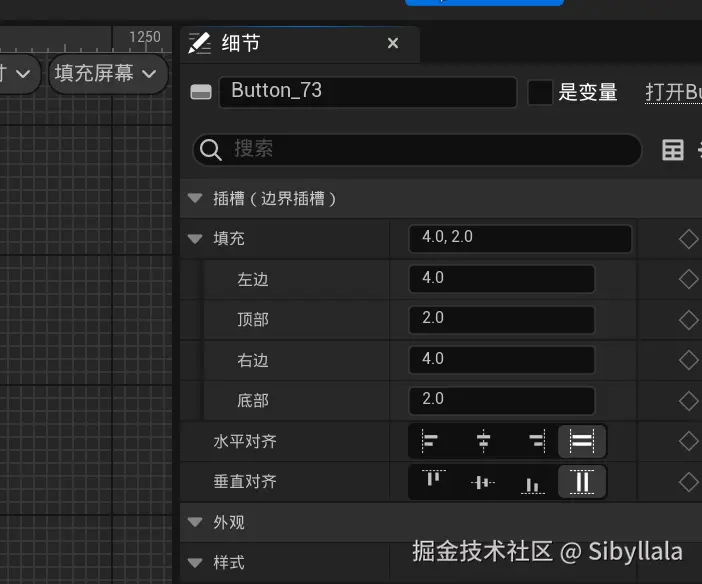Click the 右边 label row
This screenshot has height=584, width=702.
[253, 360]
